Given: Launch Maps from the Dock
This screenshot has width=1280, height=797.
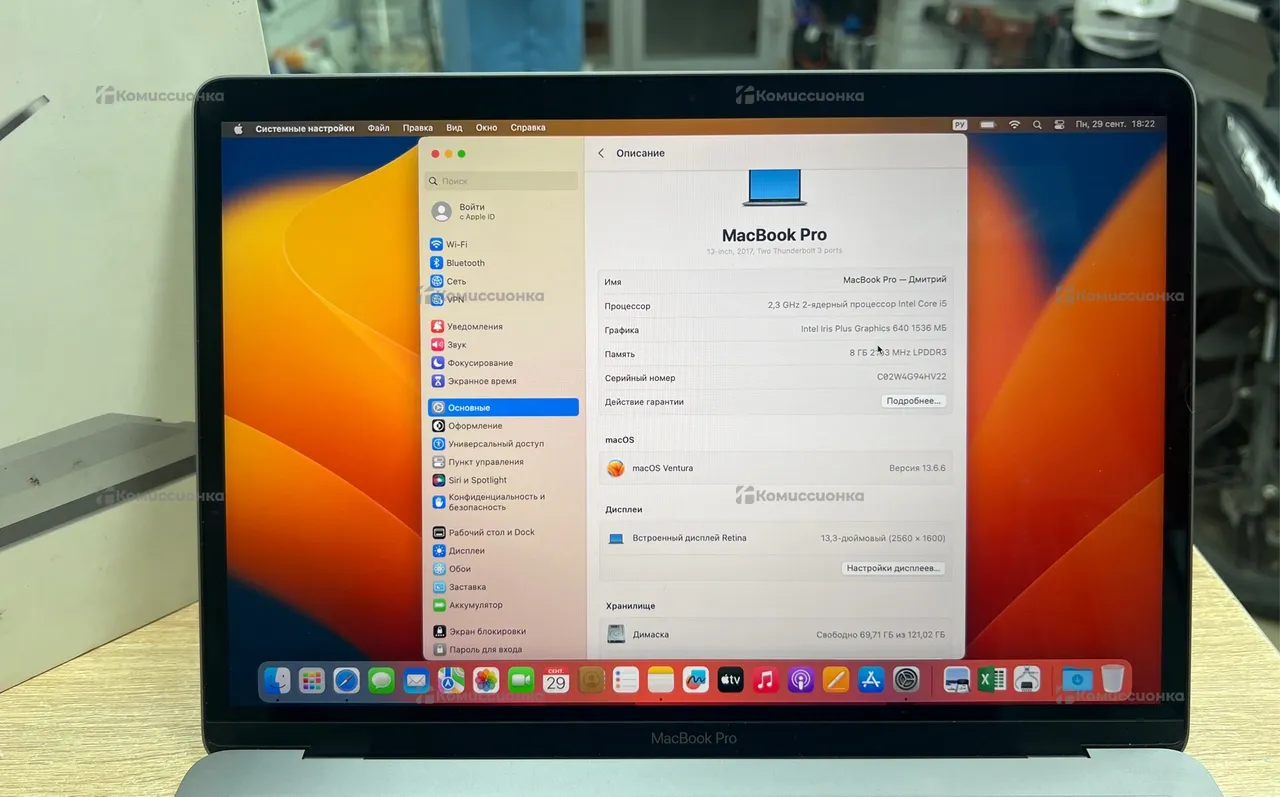Looking at the screenshot, I should pos(451,681).
